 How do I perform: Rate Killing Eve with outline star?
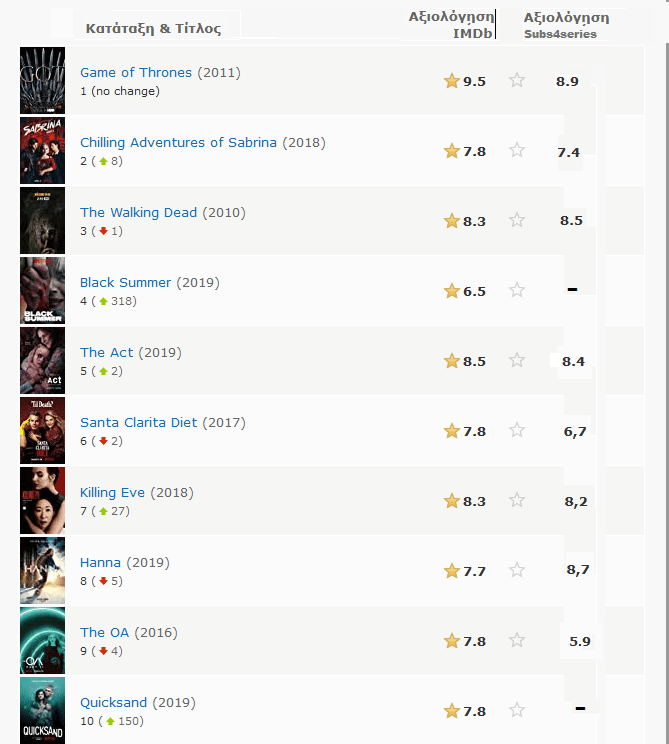tap(517, 500)
